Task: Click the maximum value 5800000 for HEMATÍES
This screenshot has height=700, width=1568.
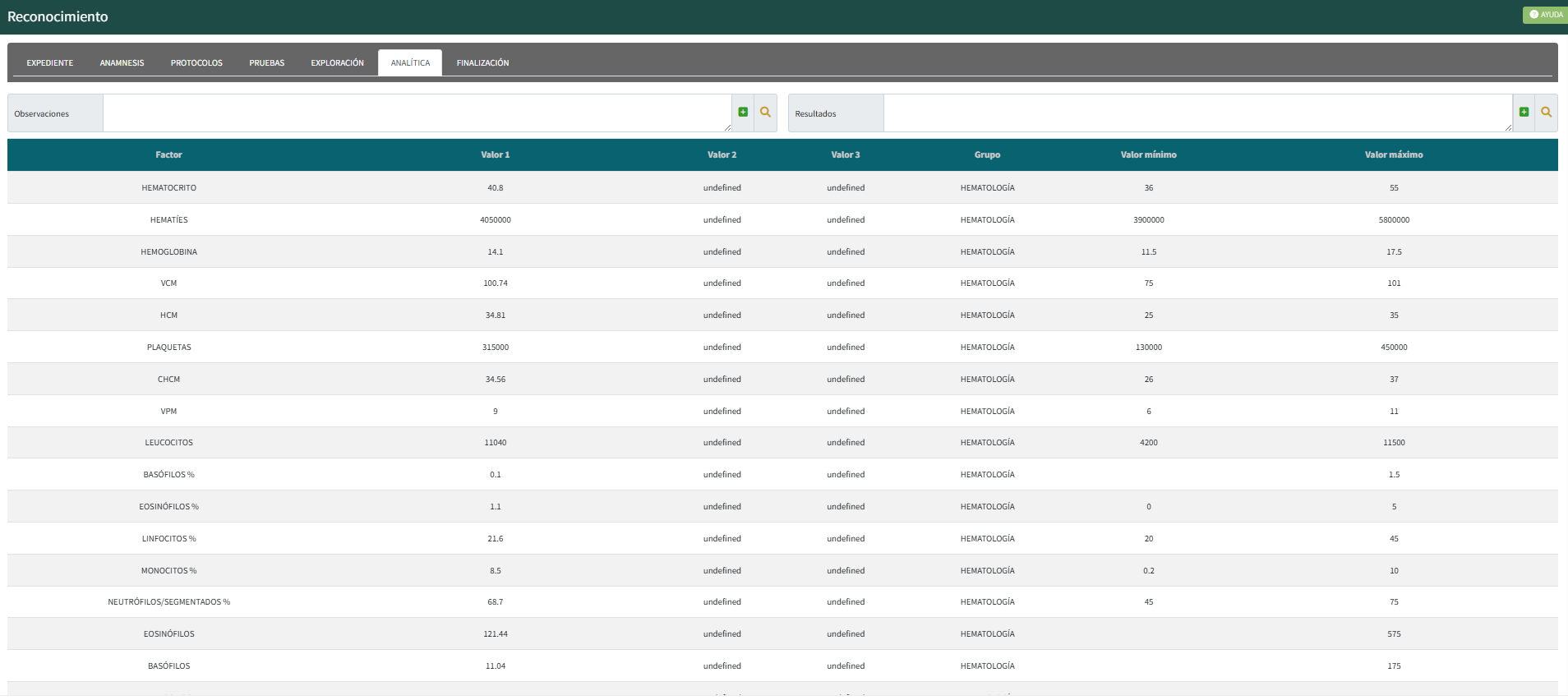Action: click(x=1394, y=220)
